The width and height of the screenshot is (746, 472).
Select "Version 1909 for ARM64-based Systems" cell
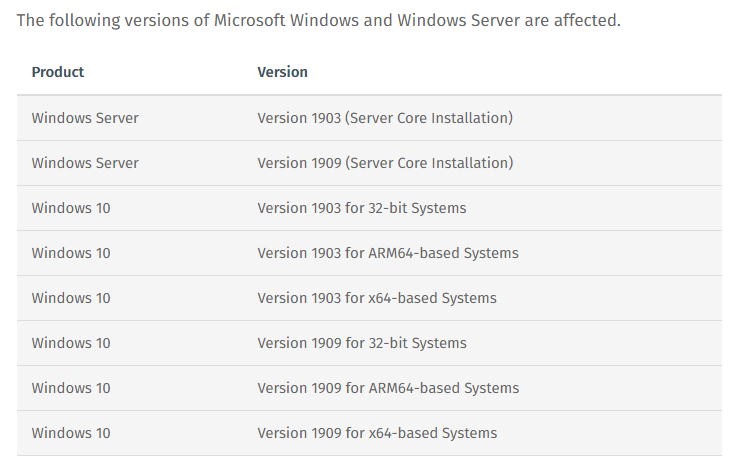click(388, 388)
